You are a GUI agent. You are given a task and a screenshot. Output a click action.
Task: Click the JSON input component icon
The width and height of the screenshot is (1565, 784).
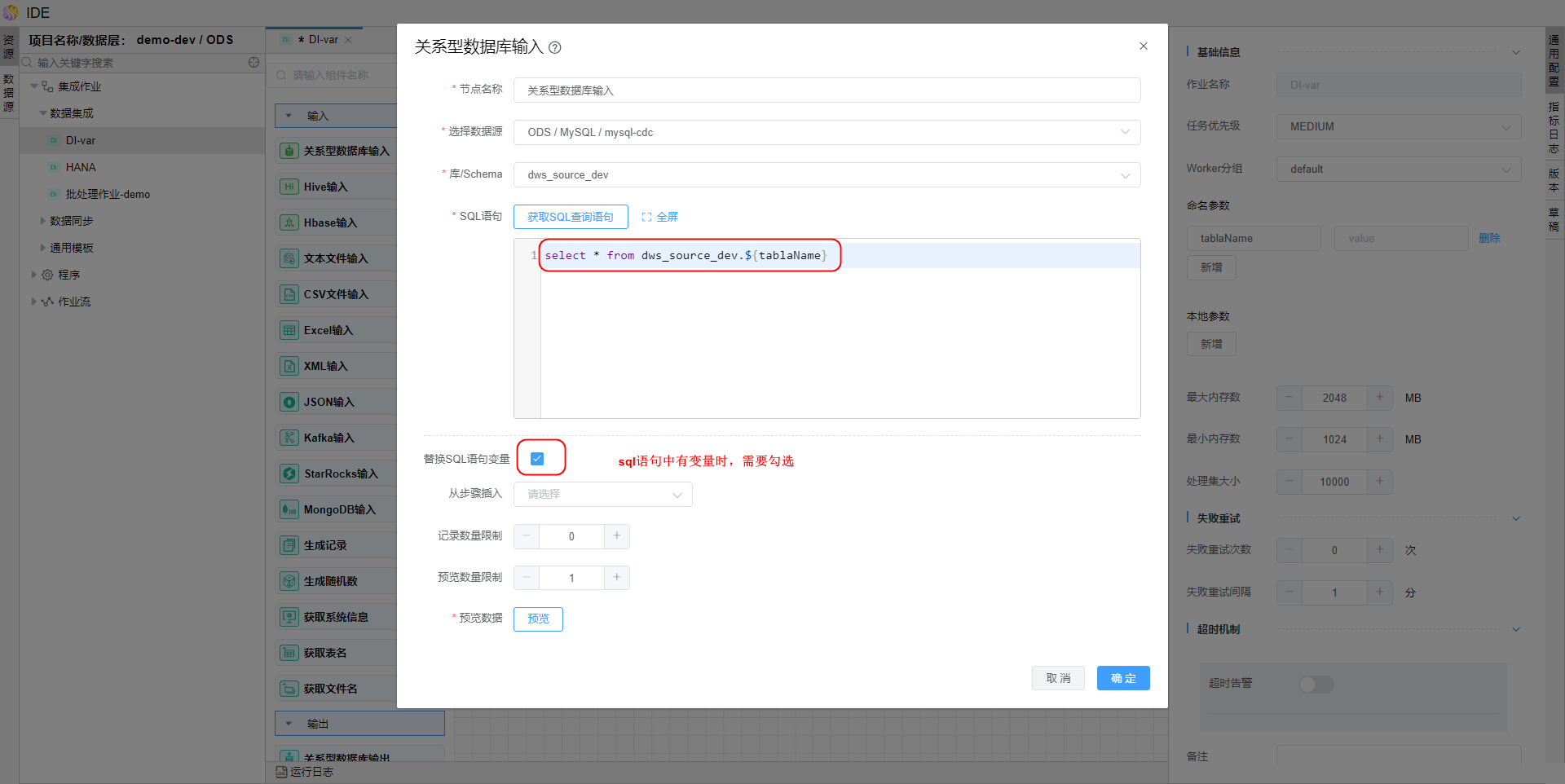click(x=289, y=402)
